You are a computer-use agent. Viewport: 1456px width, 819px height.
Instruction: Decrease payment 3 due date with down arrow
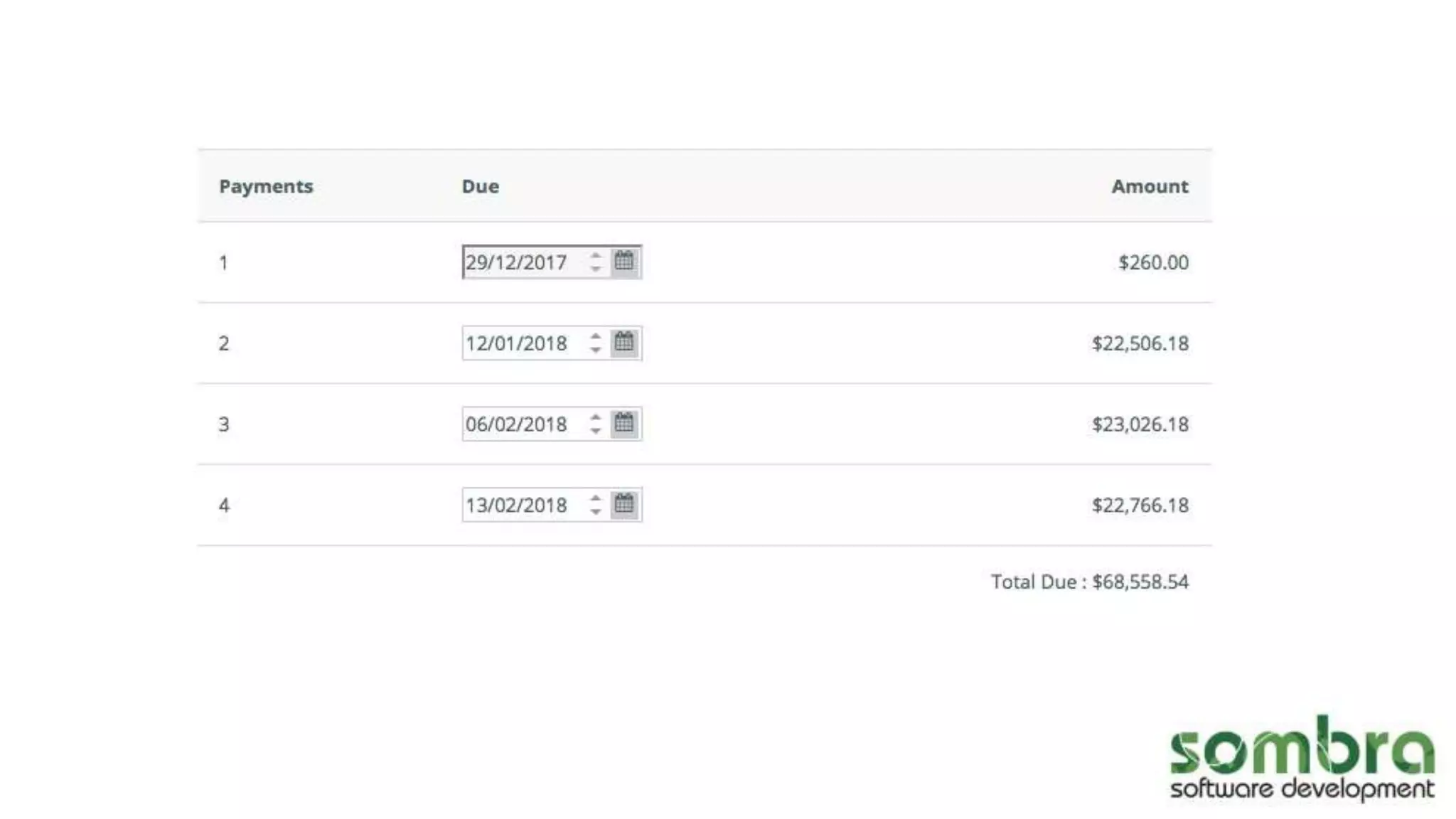click(x=596, y=431)
